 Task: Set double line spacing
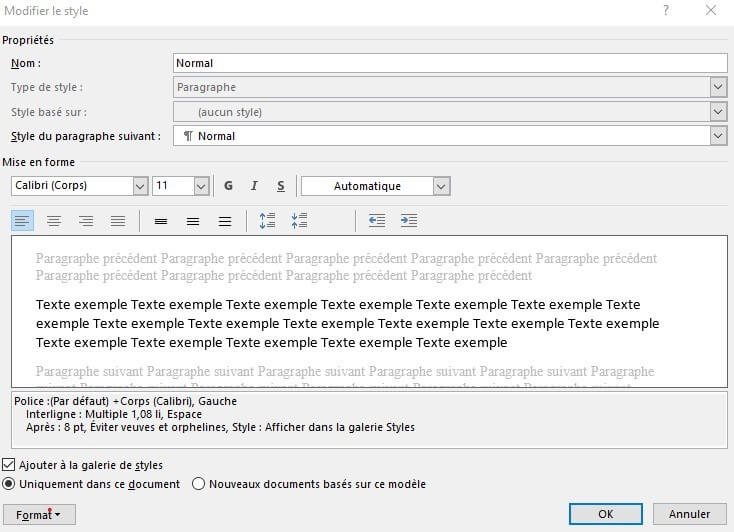click(225, 221)
